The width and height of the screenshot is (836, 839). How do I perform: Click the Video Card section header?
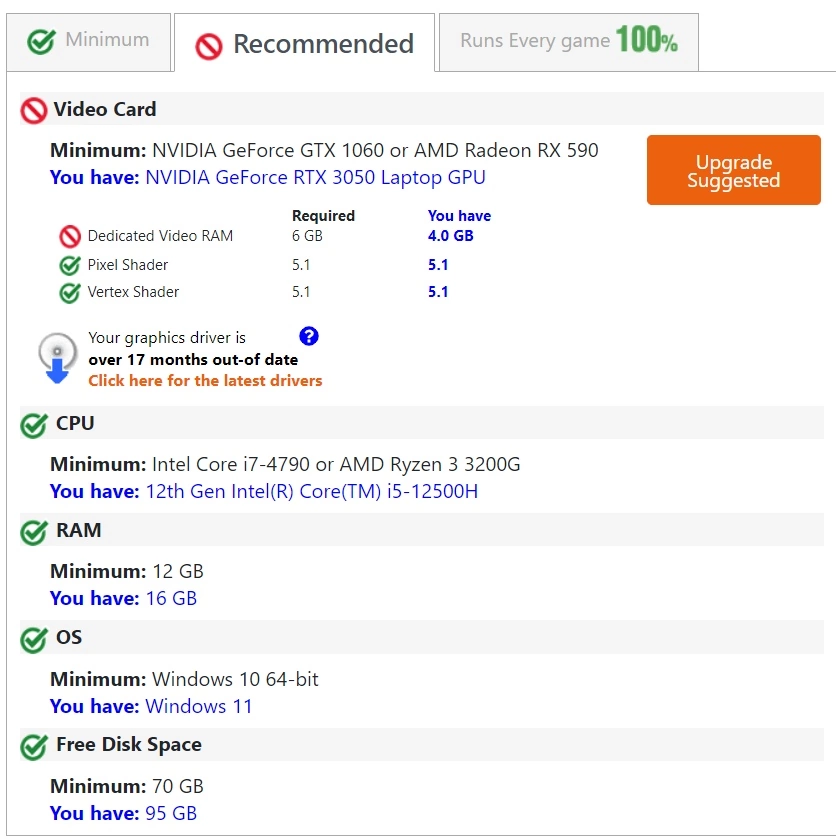(422, 109)
